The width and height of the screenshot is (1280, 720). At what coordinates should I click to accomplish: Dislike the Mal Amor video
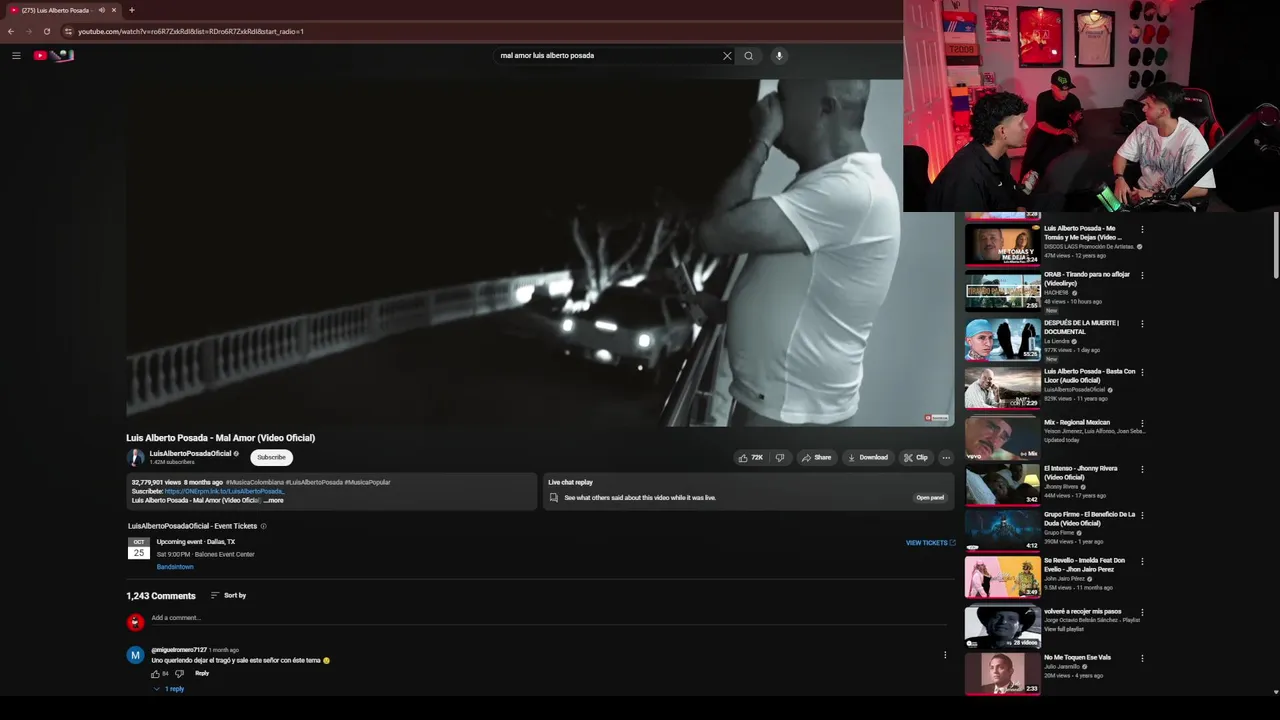(x=780, y=458)
